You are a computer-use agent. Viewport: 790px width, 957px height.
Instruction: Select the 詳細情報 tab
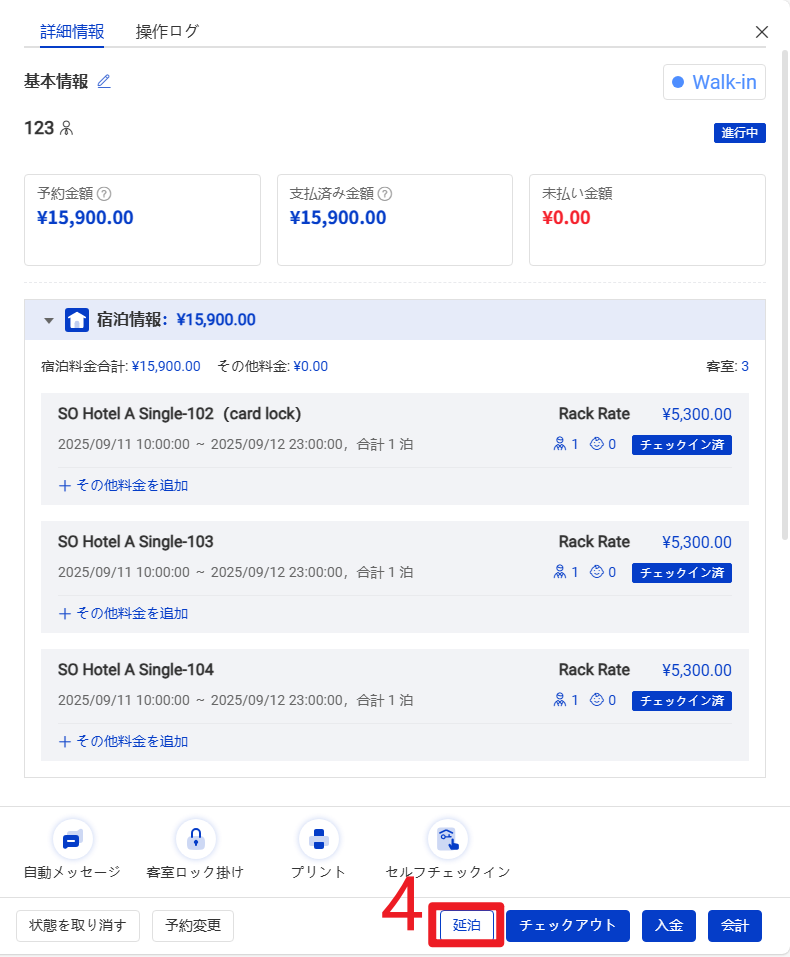click(x=72, y=31)
